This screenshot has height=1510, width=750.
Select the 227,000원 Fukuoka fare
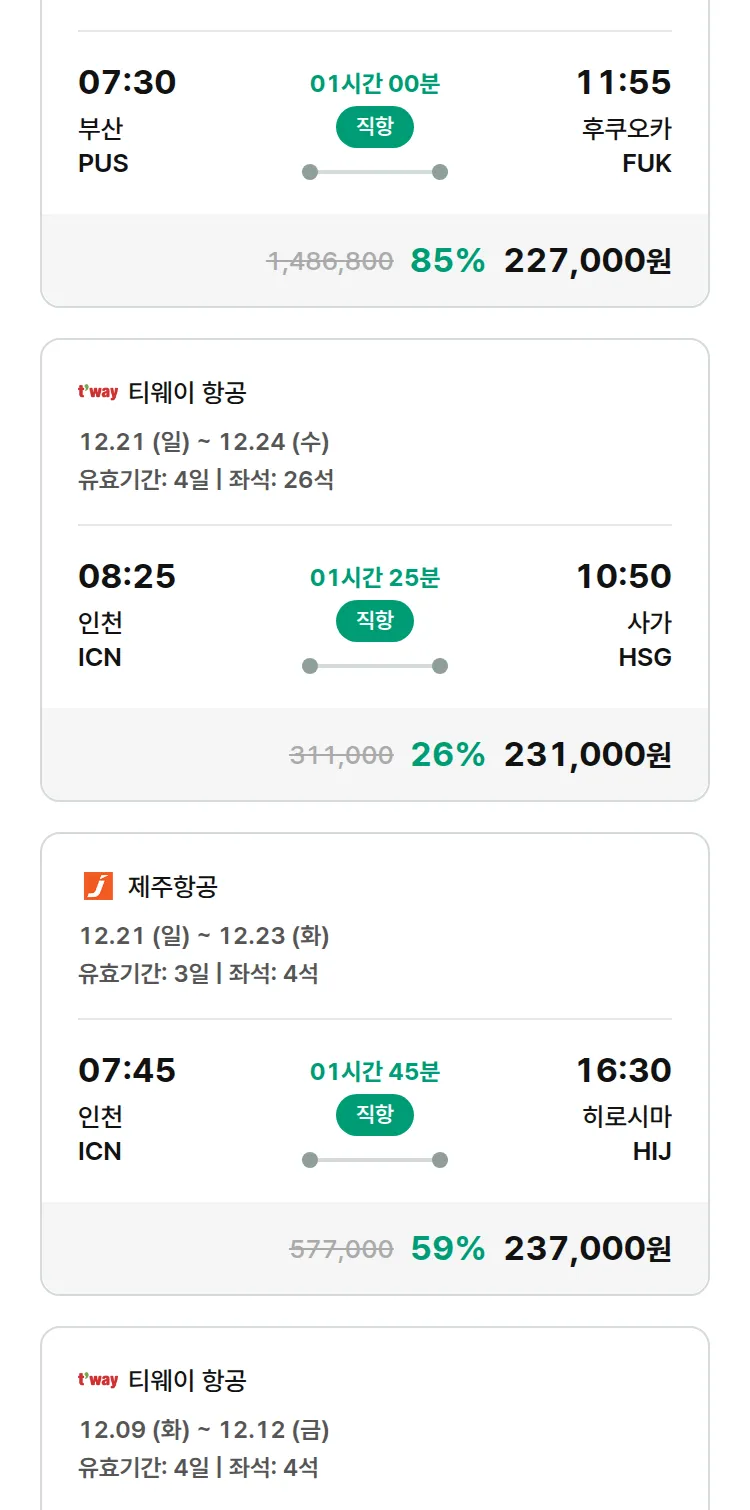(587, 261)
